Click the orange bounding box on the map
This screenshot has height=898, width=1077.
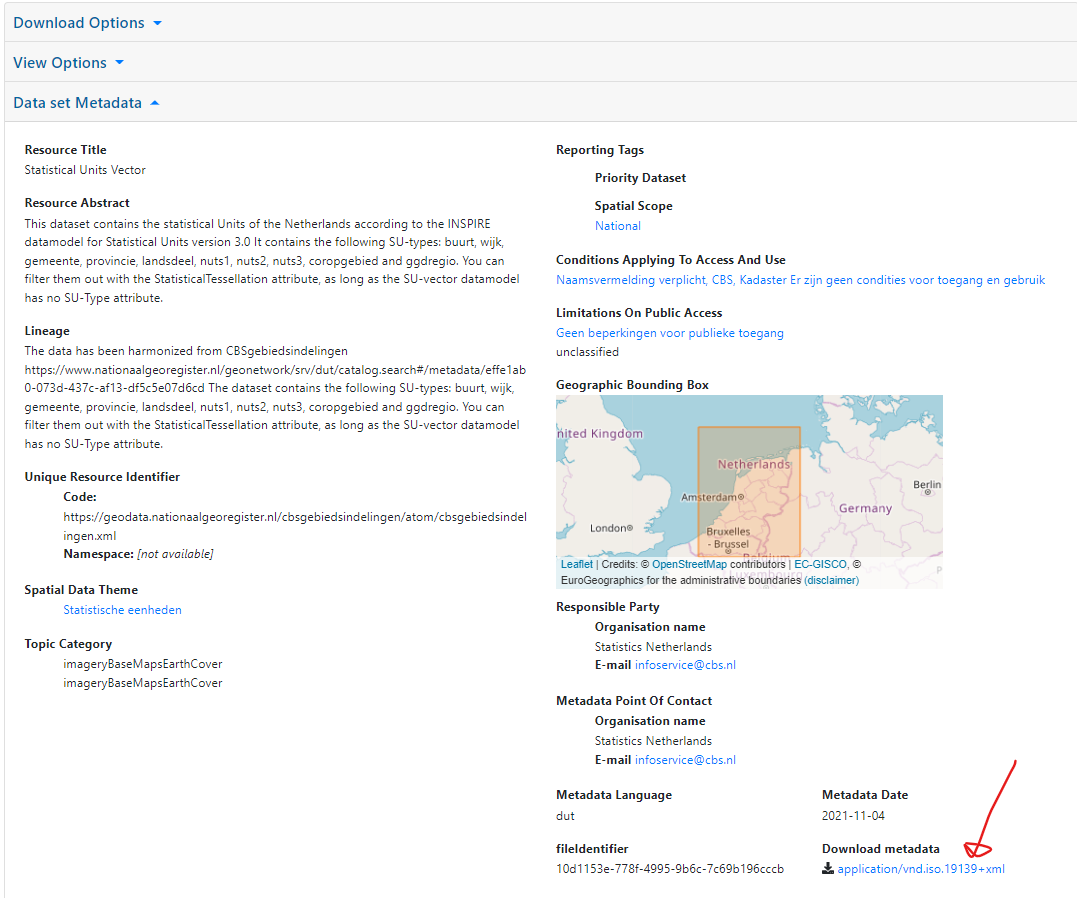click(749, 491)
